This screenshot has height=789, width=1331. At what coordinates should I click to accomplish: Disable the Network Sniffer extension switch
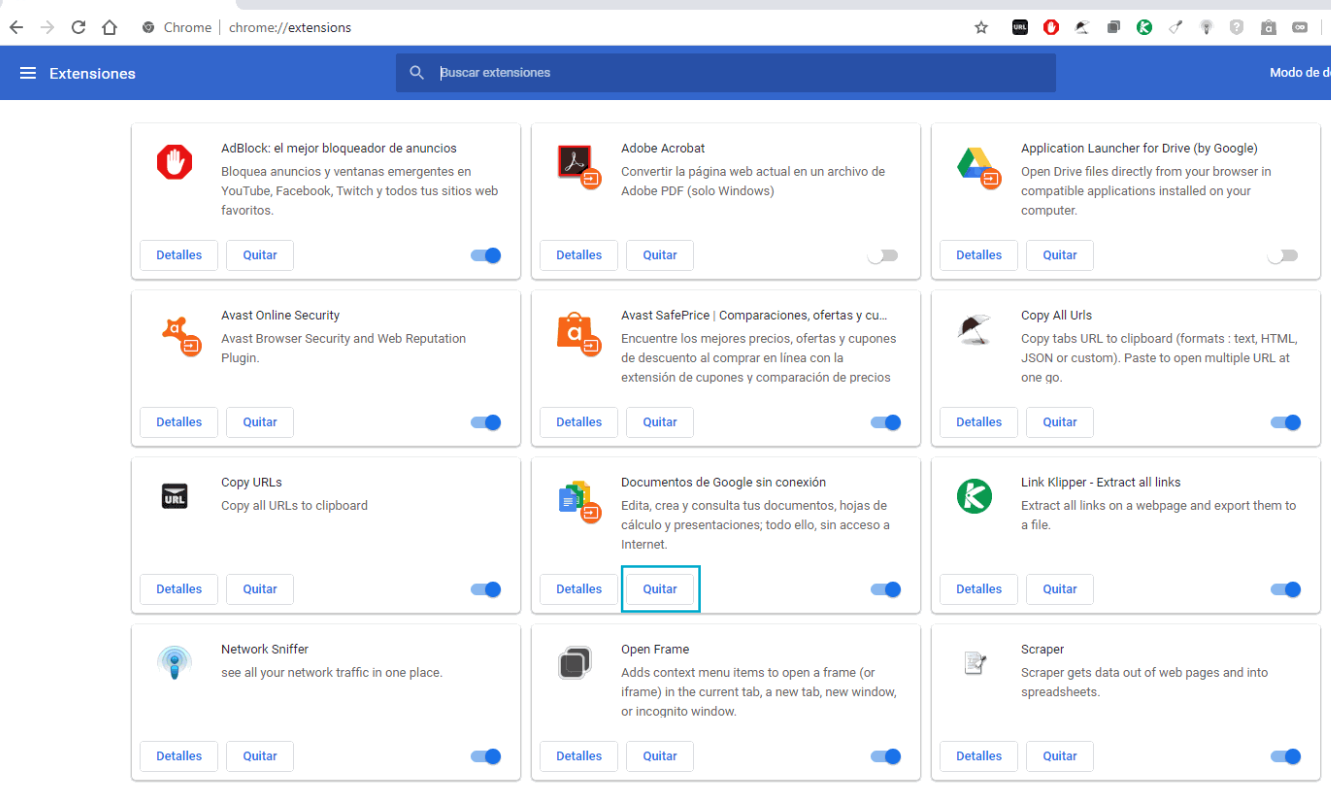coord(485,756)
